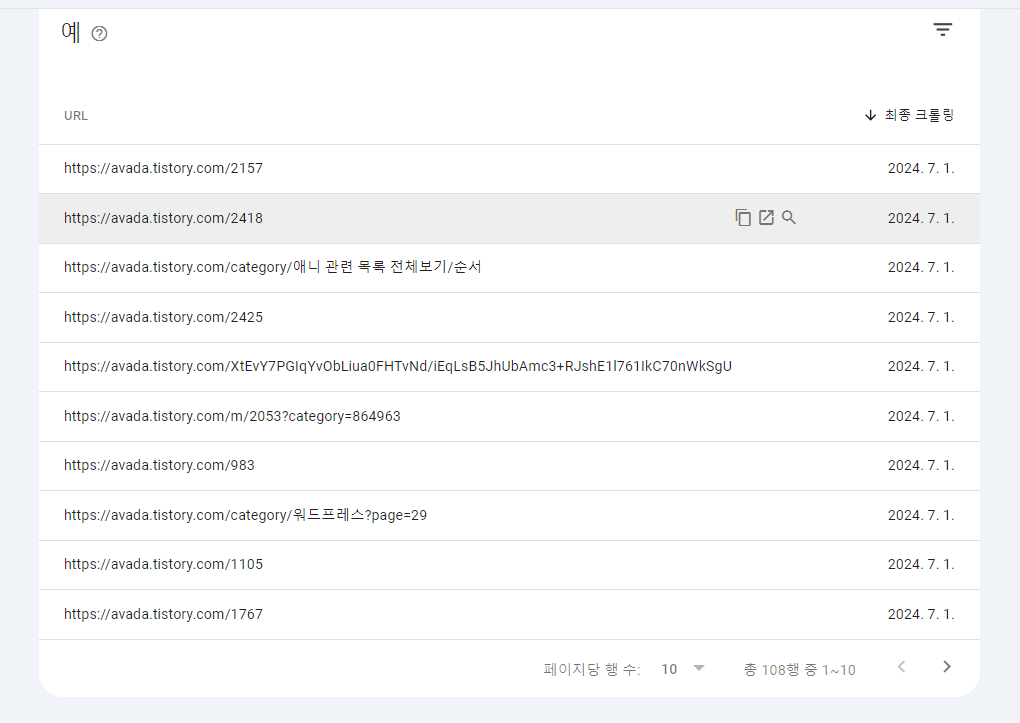
Task: Select row https://avada.tistory.com/1767
Action: click(x=509, y=614)
